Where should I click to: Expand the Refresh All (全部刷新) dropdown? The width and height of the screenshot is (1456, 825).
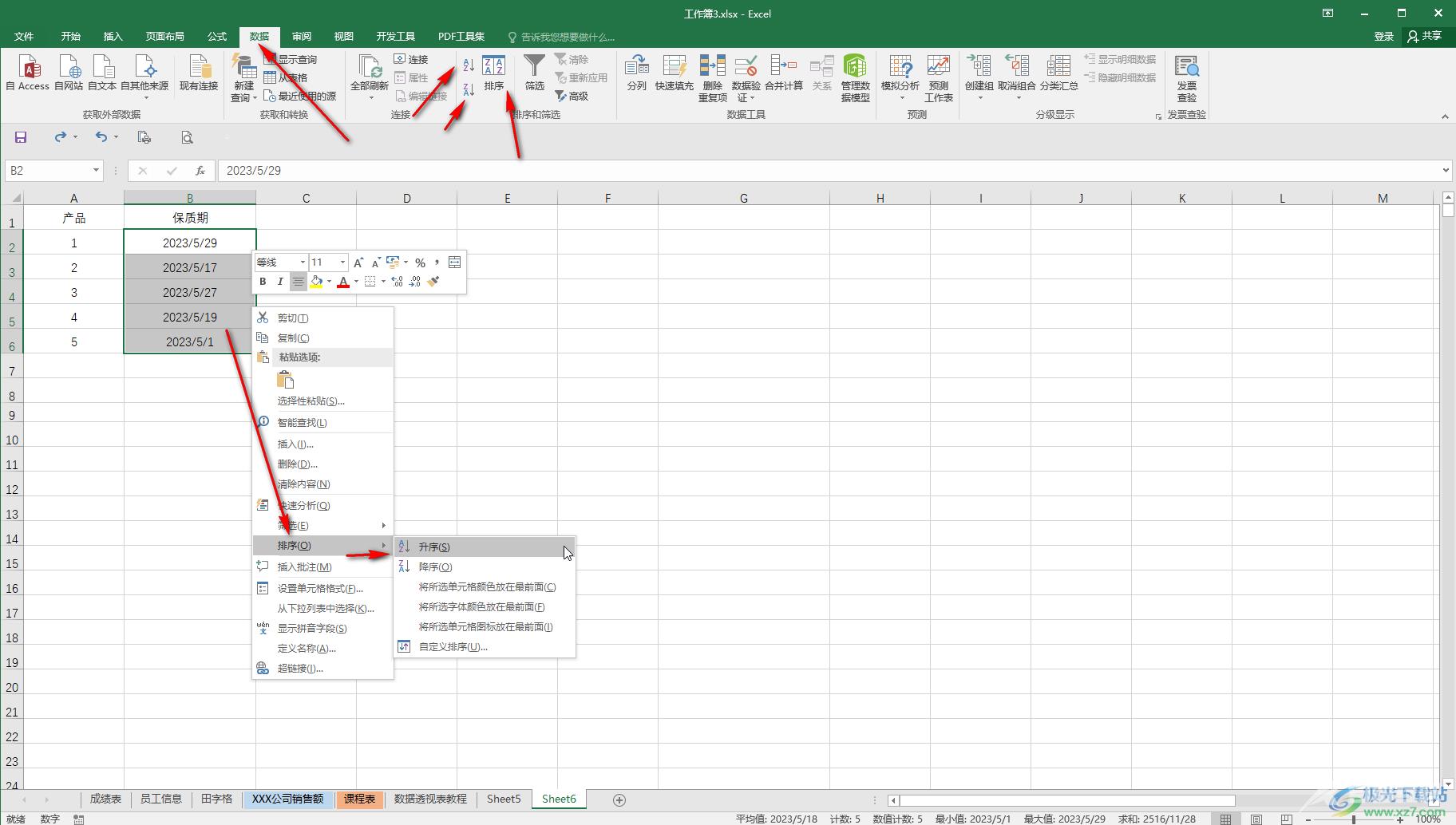[x=370, y=97]
